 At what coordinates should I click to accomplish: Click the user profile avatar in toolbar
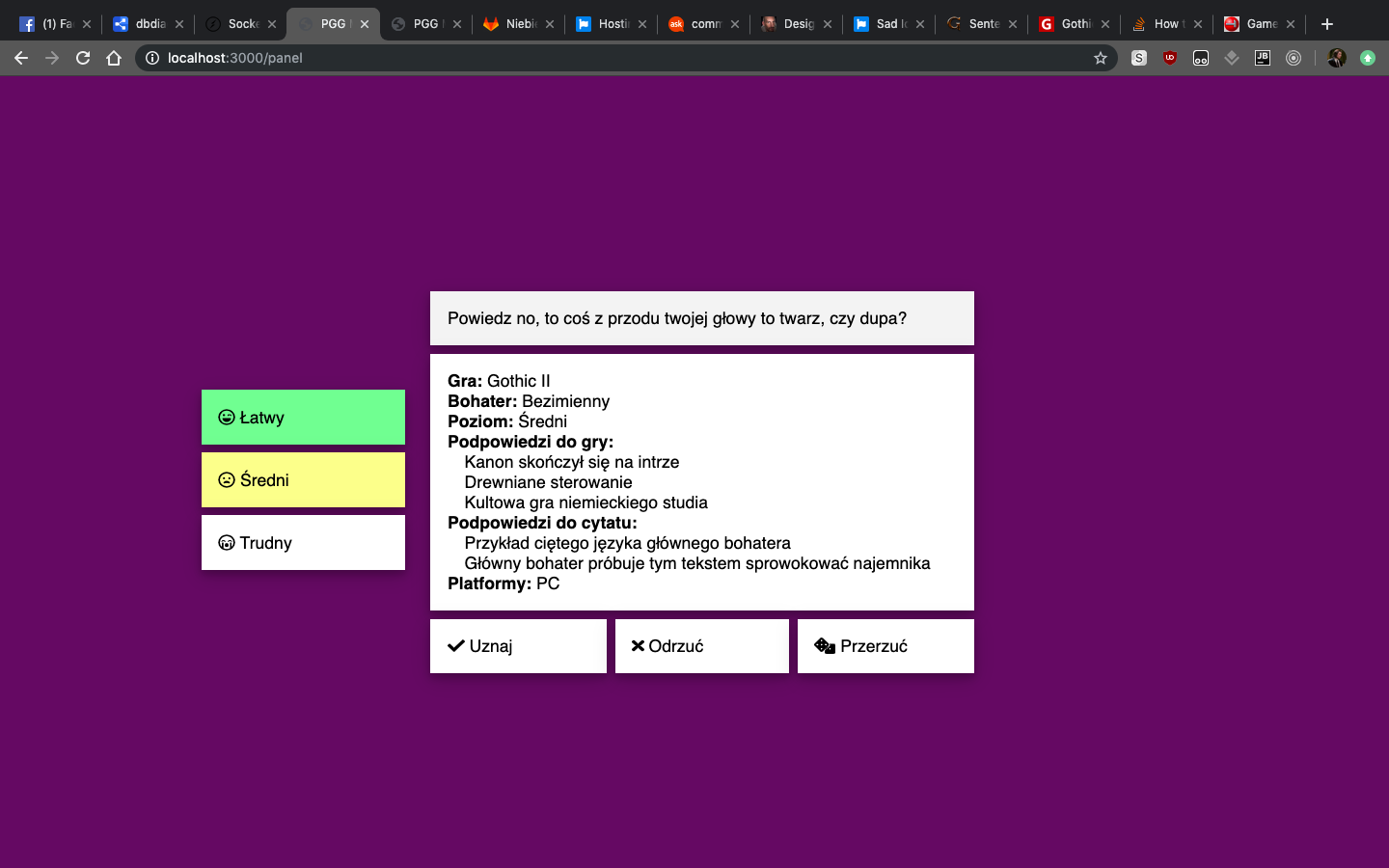coord(1336,58)
